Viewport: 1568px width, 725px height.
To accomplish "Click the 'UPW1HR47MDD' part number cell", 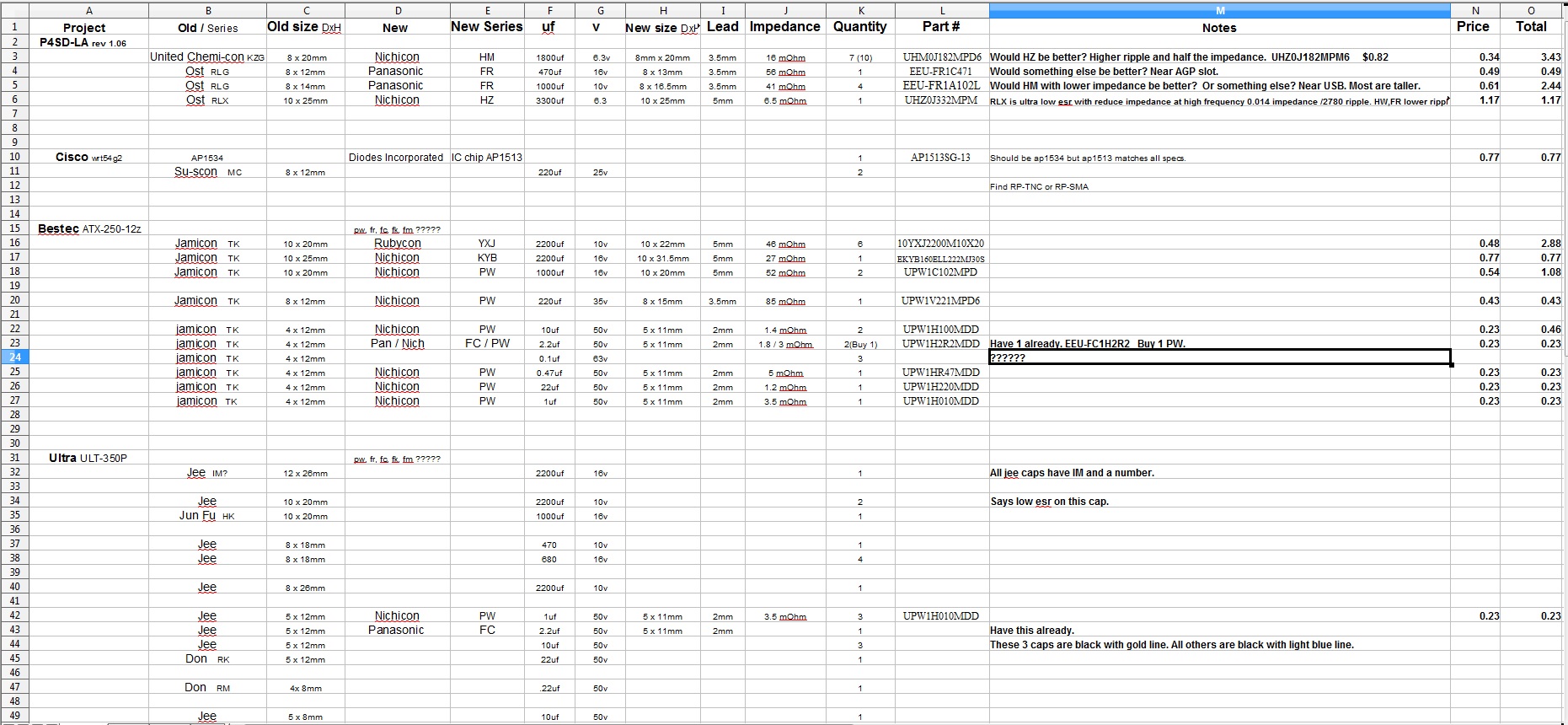I will pos(940,373).
